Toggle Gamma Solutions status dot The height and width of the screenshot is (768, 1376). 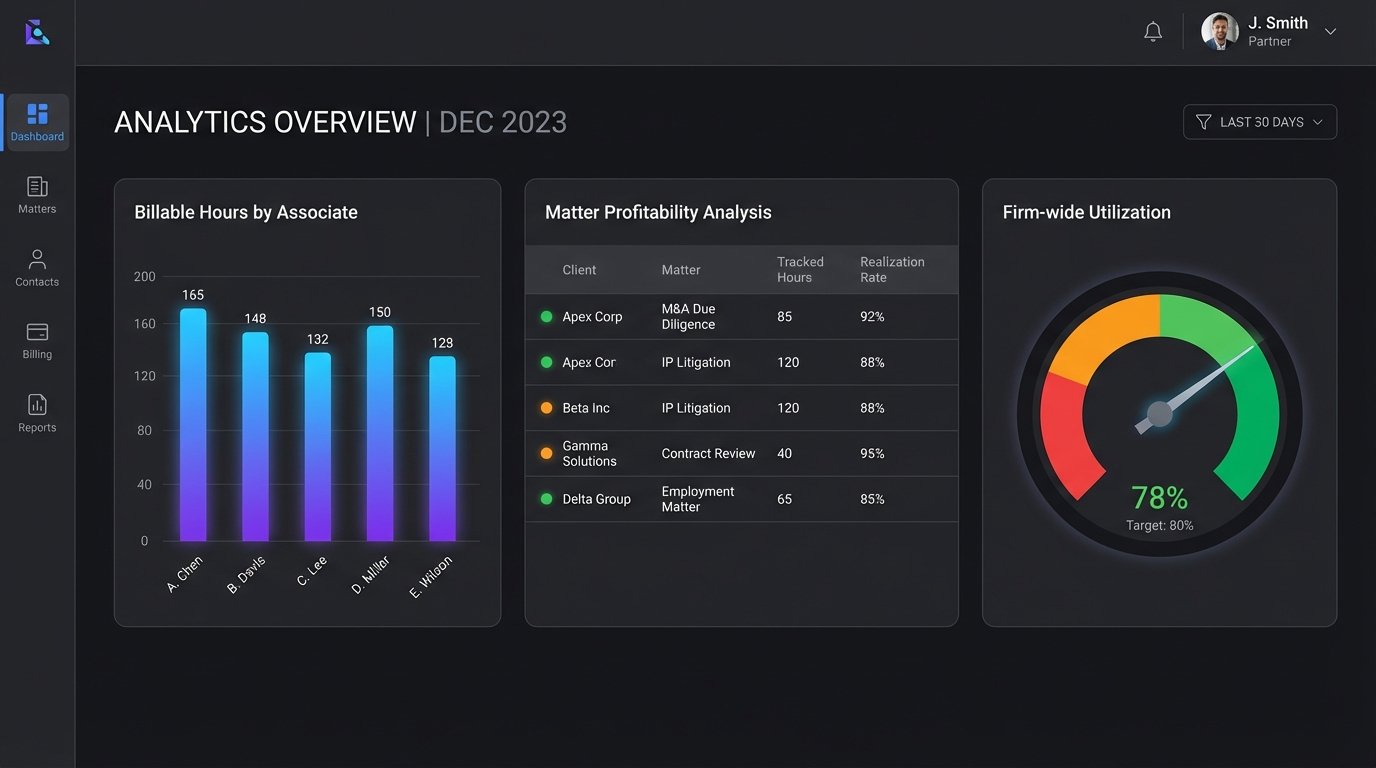(547, 453)
